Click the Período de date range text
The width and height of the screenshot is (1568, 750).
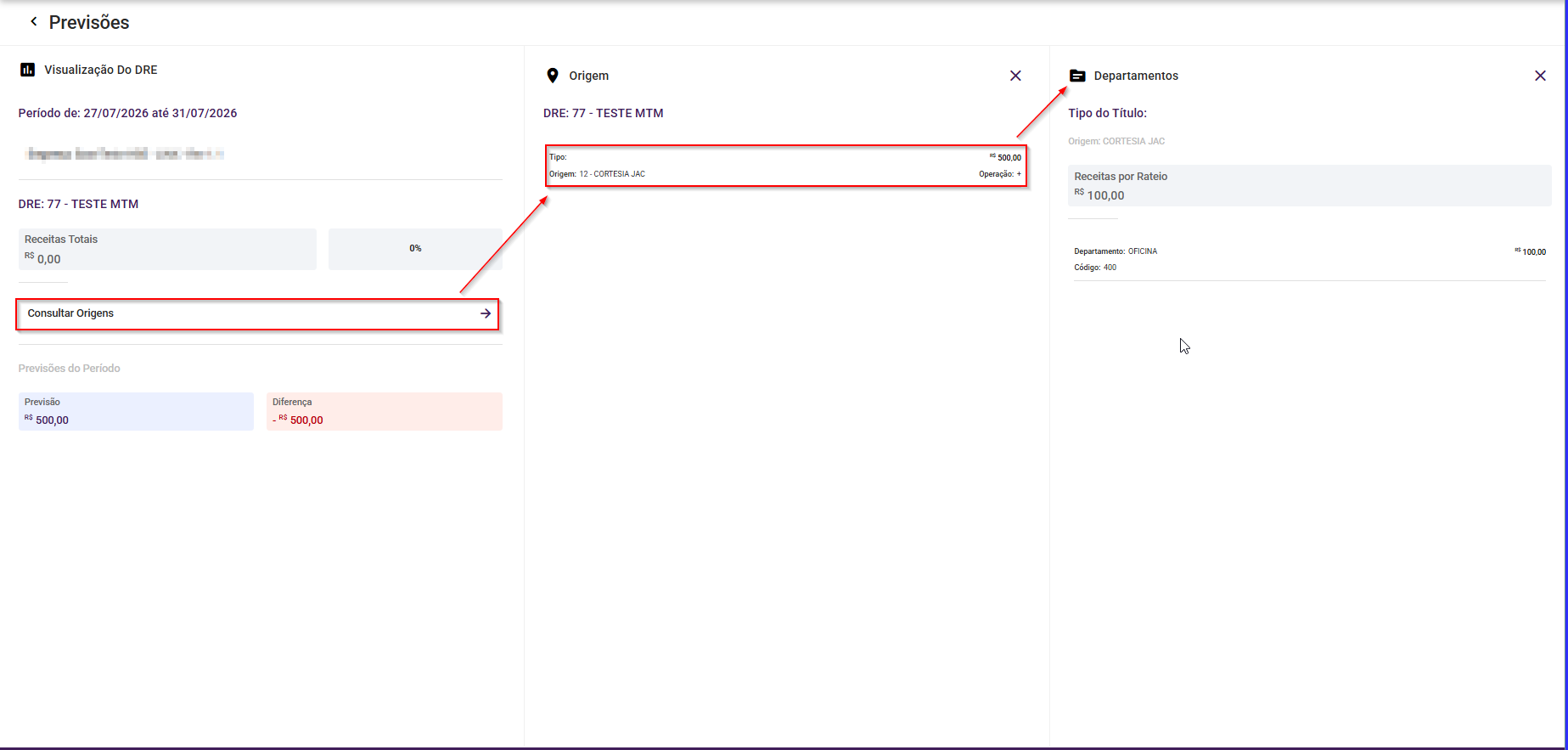coord(127,113)
